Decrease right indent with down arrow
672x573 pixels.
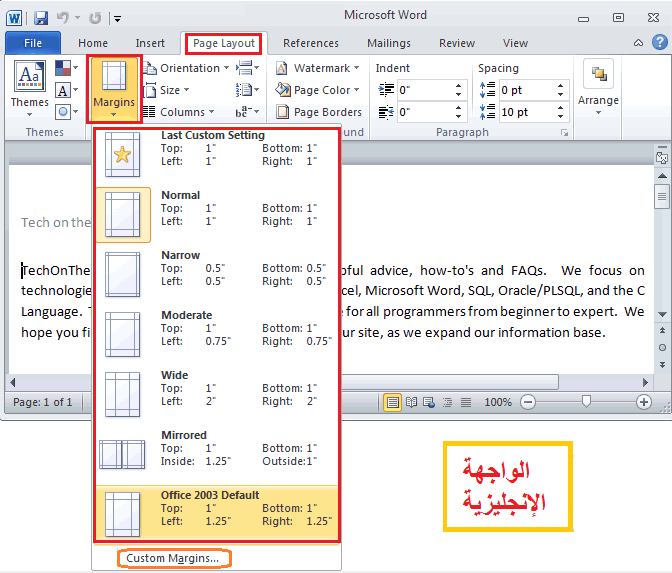click(459, 117)
